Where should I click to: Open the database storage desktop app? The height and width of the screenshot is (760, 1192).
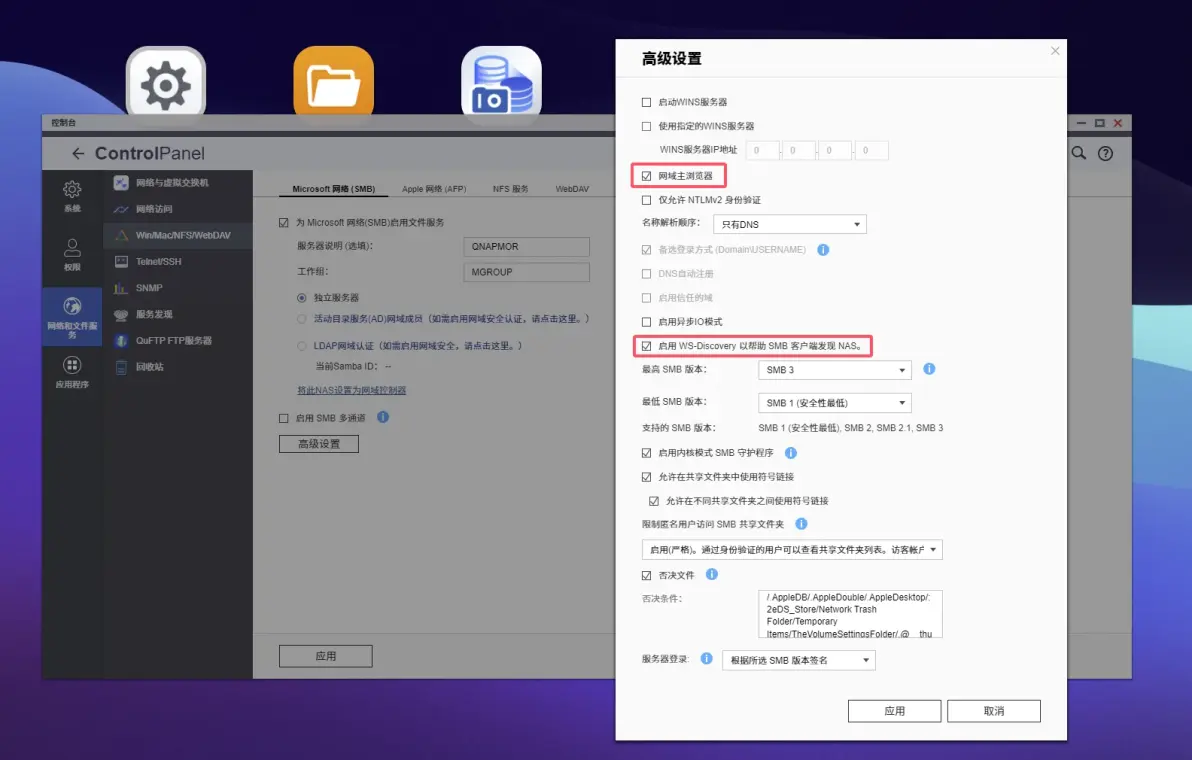[x=502, y=84]
